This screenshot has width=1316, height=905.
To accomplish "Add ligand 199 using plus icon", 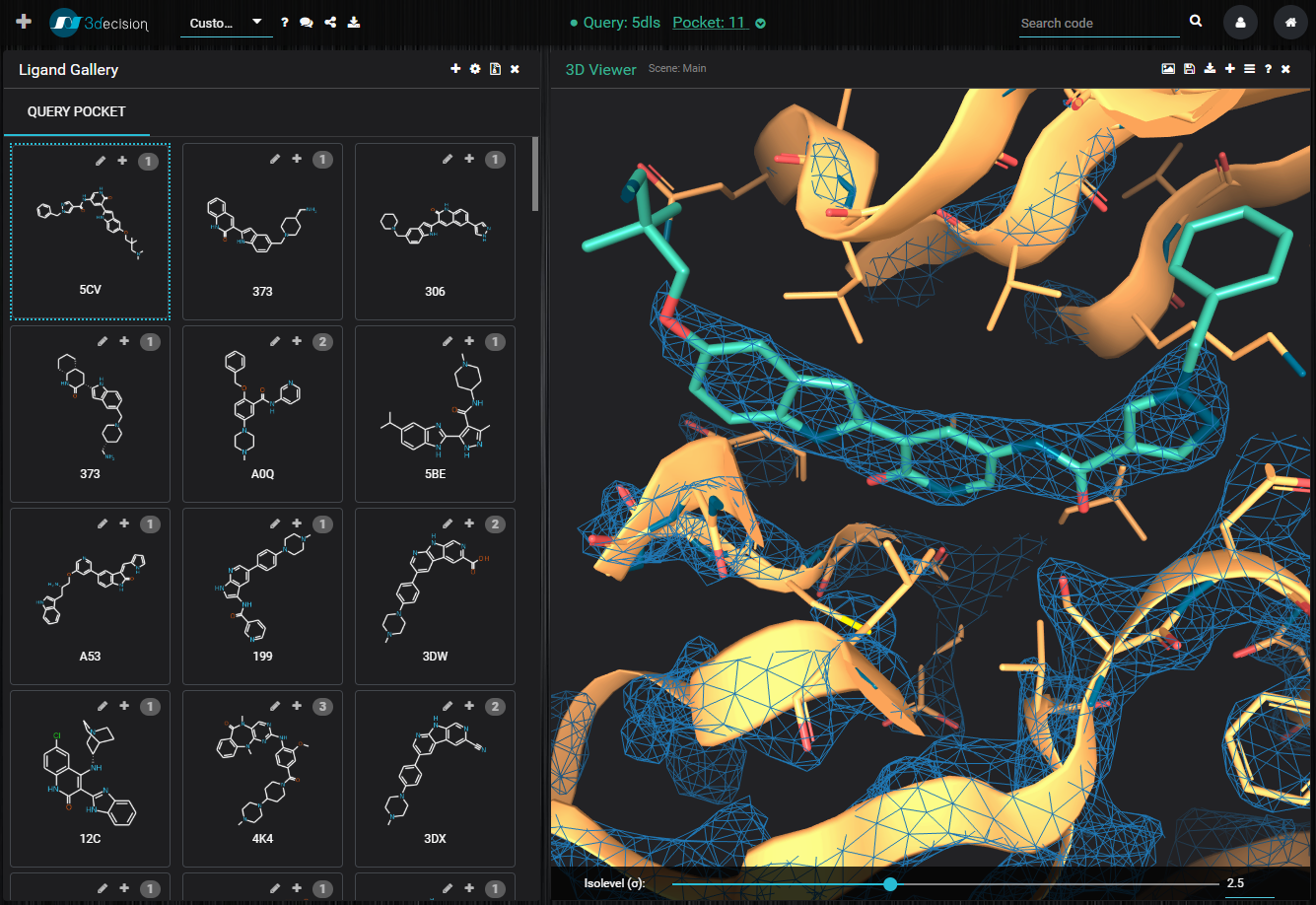I will pyautogui.click(x=297, y=523).
